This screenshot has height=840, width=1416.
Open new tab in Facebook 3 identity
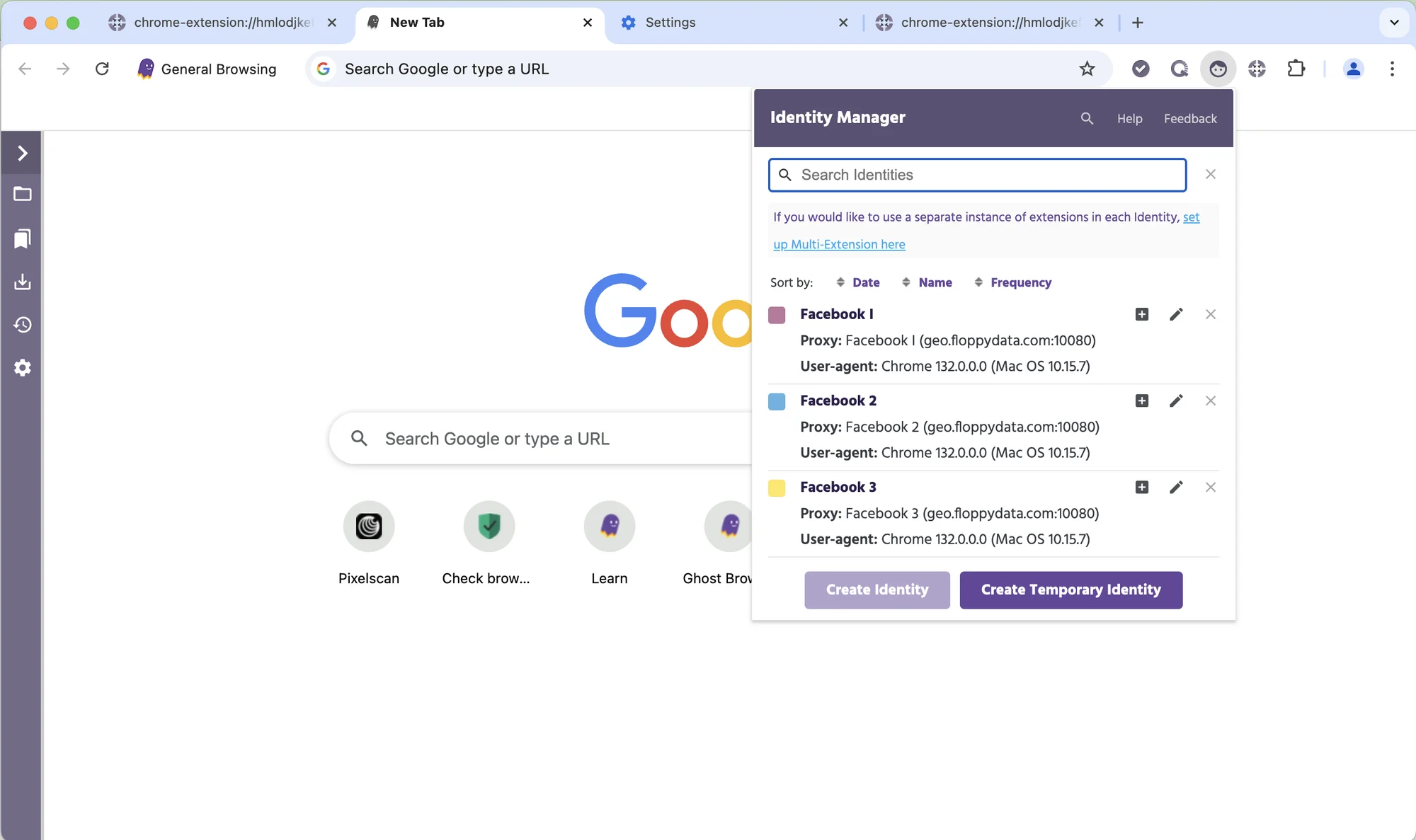[x=1141, y=487]
